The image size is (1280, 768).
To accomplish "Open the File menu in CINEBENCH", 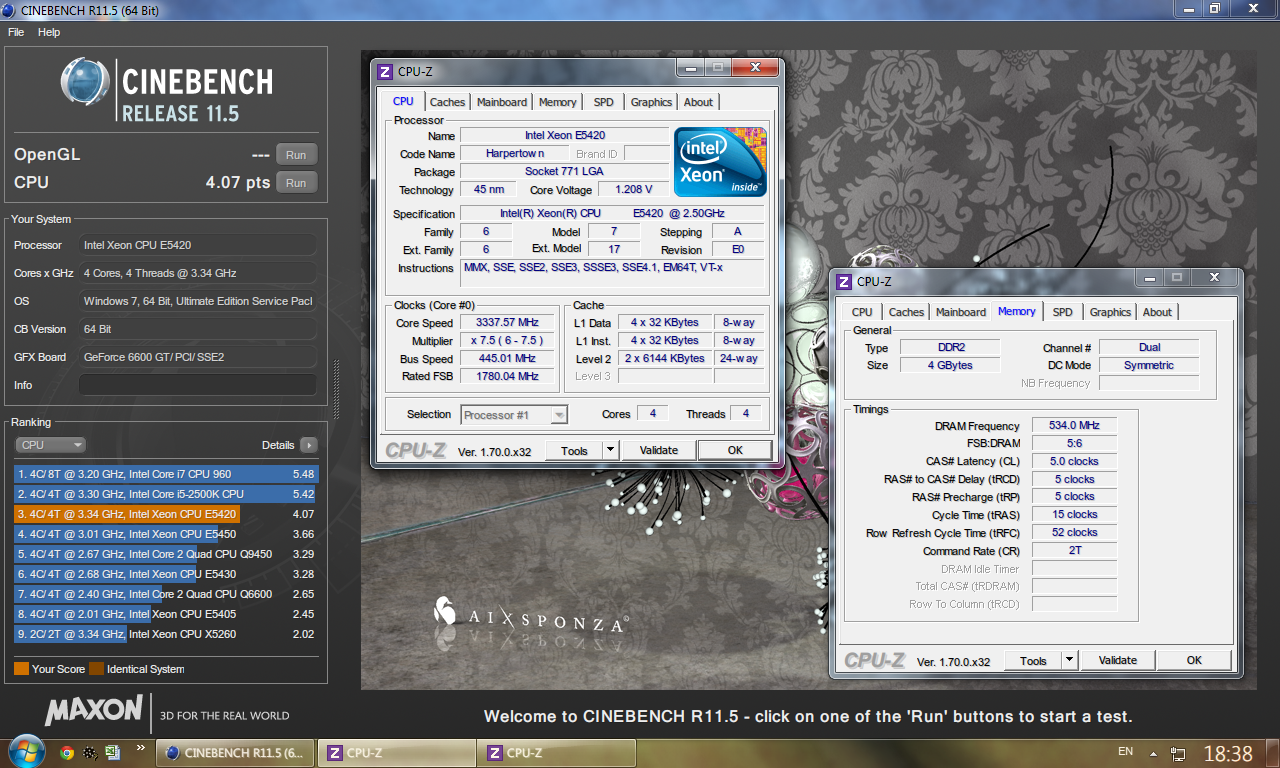I will 16,32.
